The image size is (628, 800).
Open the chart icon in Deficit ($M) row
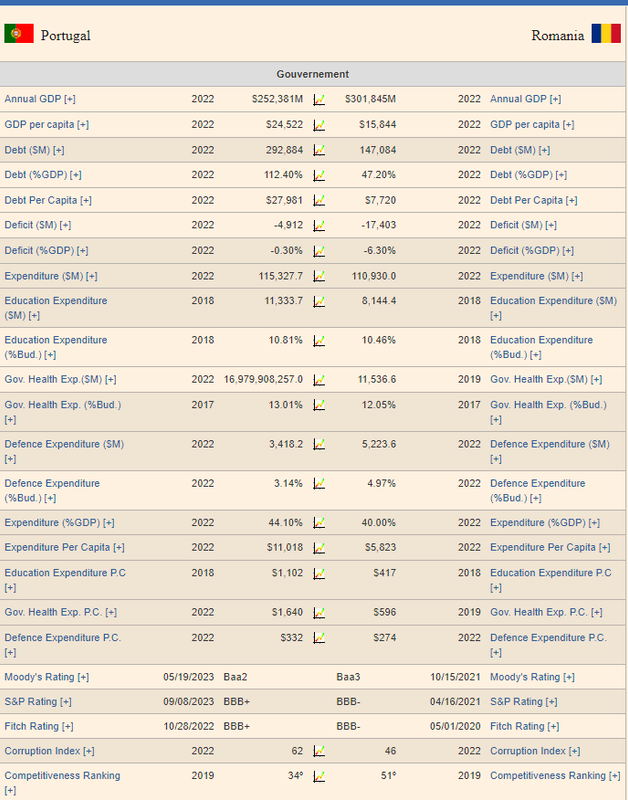click(319, 226)
